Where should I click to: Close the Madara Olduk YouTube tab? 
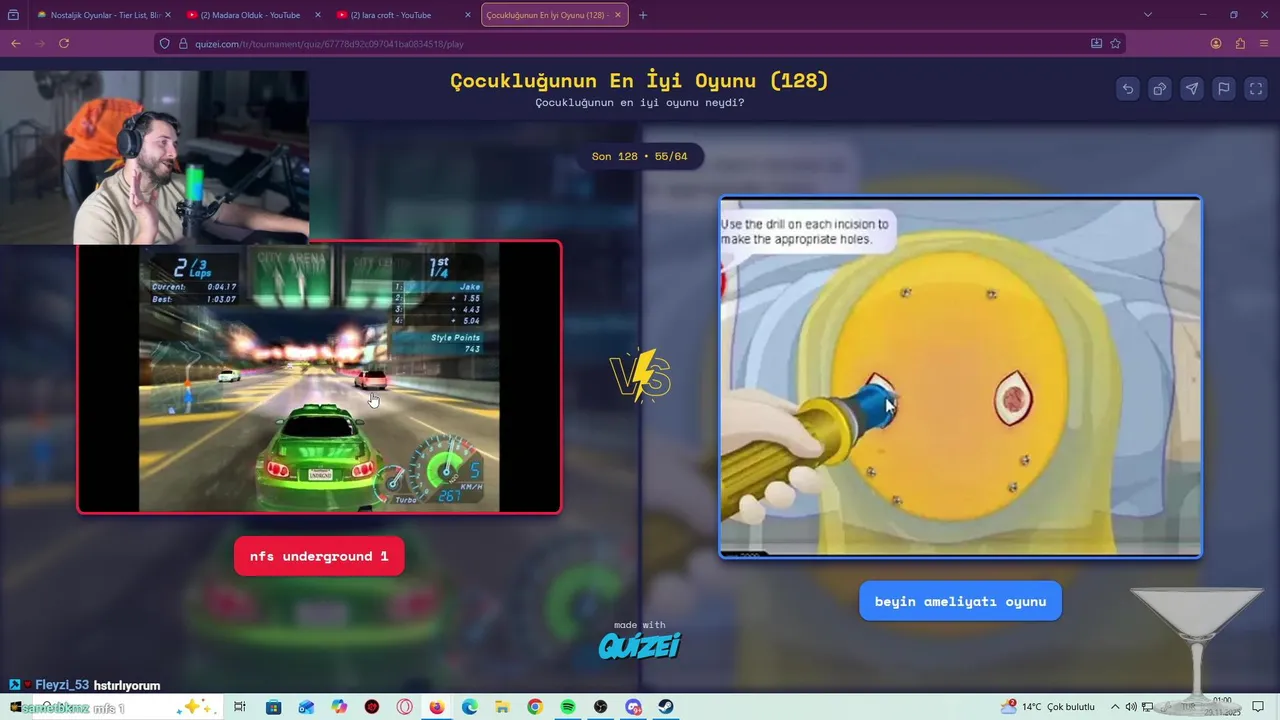coord(318,15)
